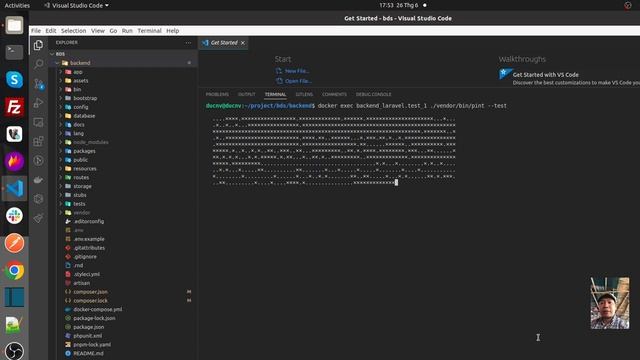Open docker-compose.yml file
Screen dimensions: 640x360
click(98, 309)
